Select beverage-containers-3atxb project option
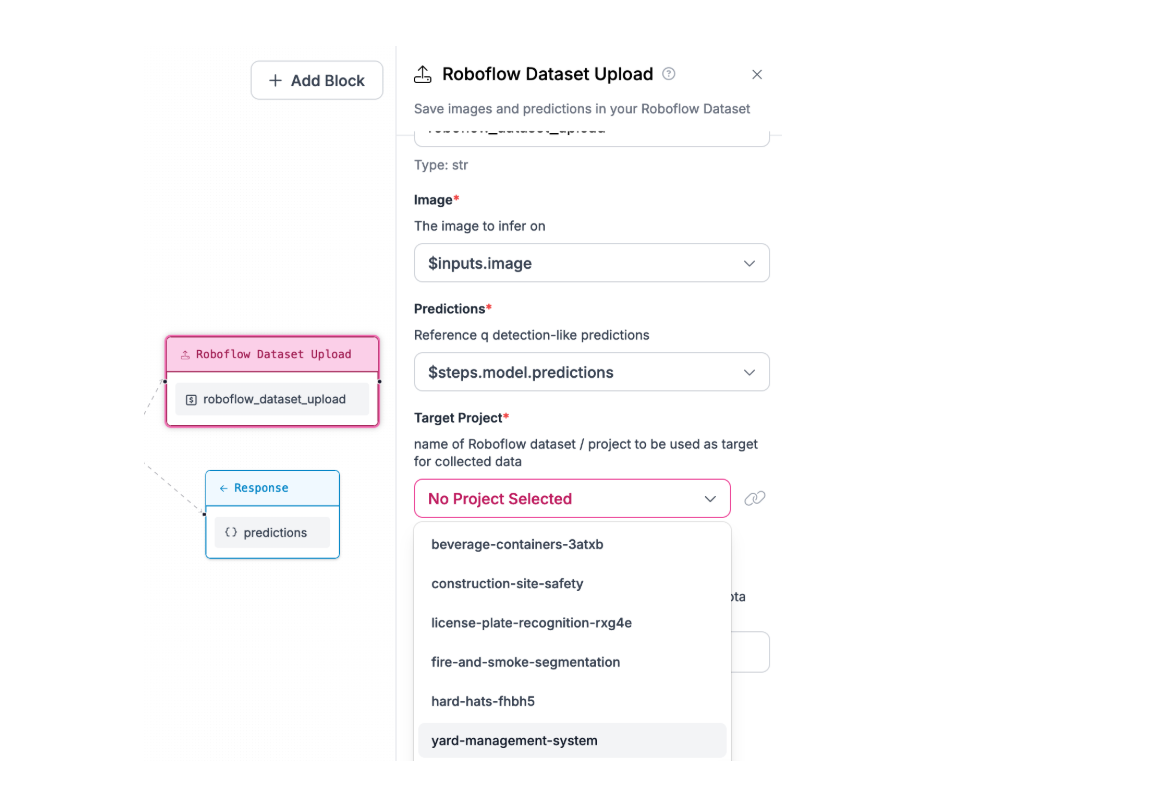This screenshot has width=1154, height=786. [517, 545]
